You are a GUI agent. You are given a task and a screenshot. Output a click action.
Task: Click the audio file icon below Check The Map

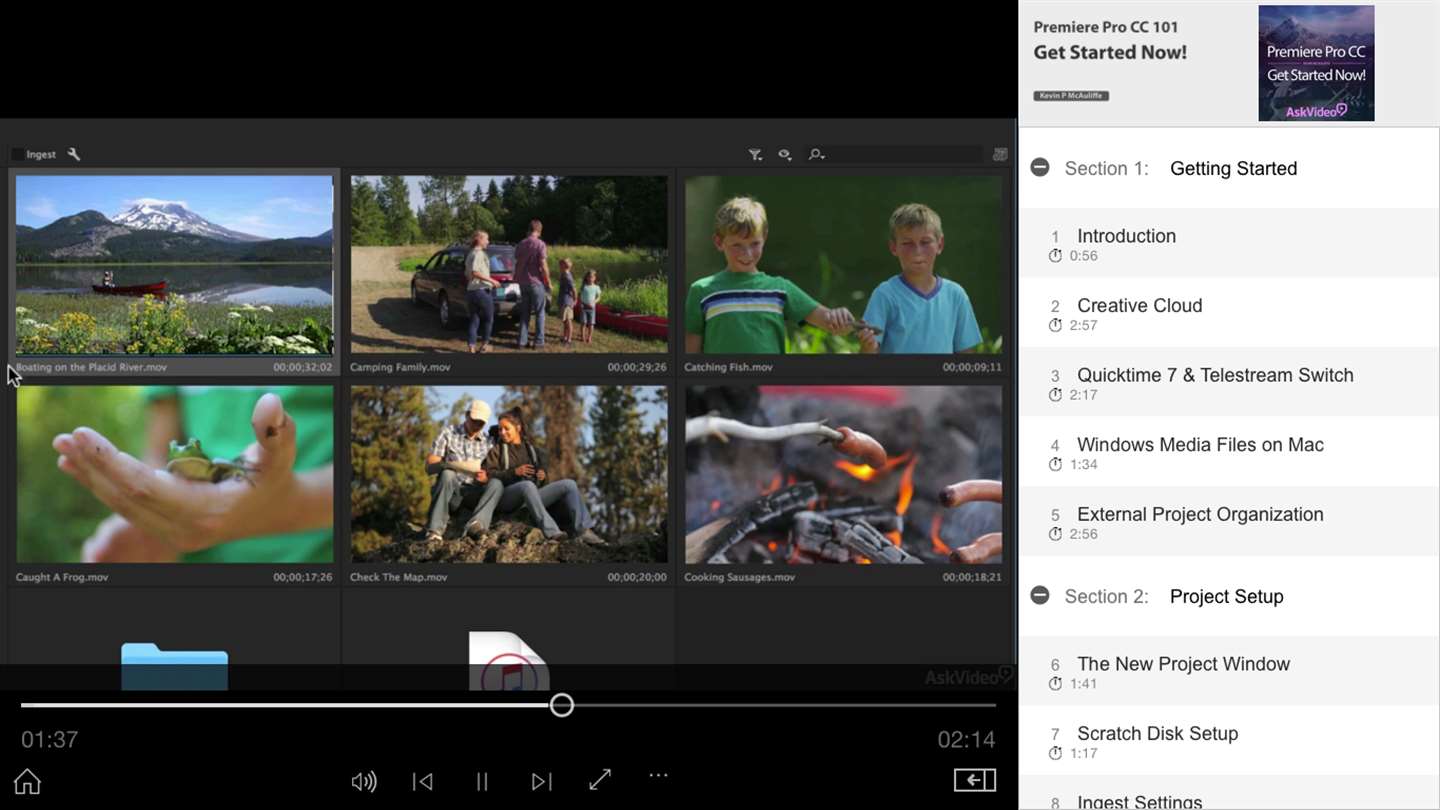click(x=509, y=661)
